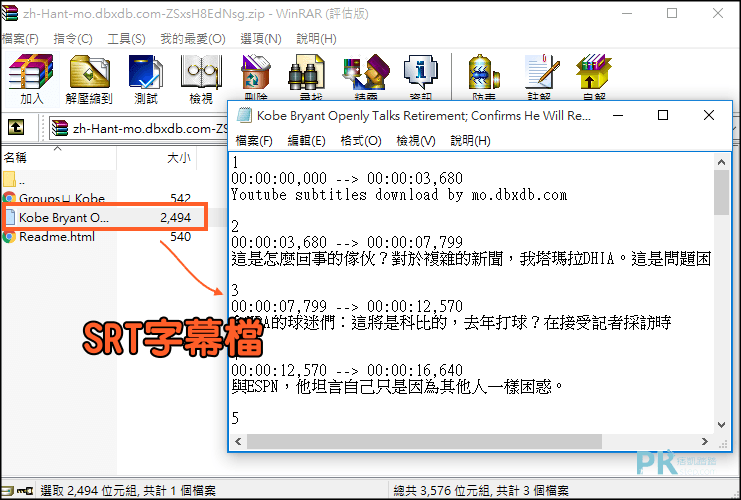Open Notepad 編輯(E) menu
This screenshot has height=500, width=741.
pos(307,141)
